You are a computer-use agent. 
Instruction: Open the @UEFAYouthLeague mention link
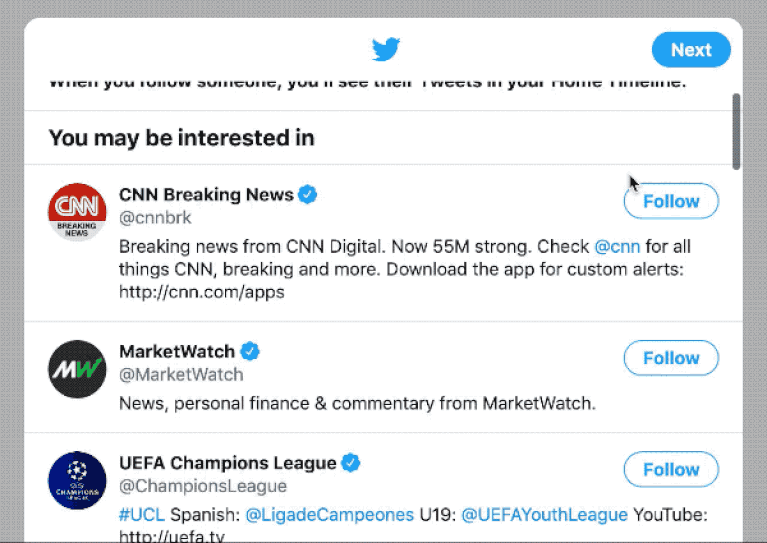(x=544, y=514)
